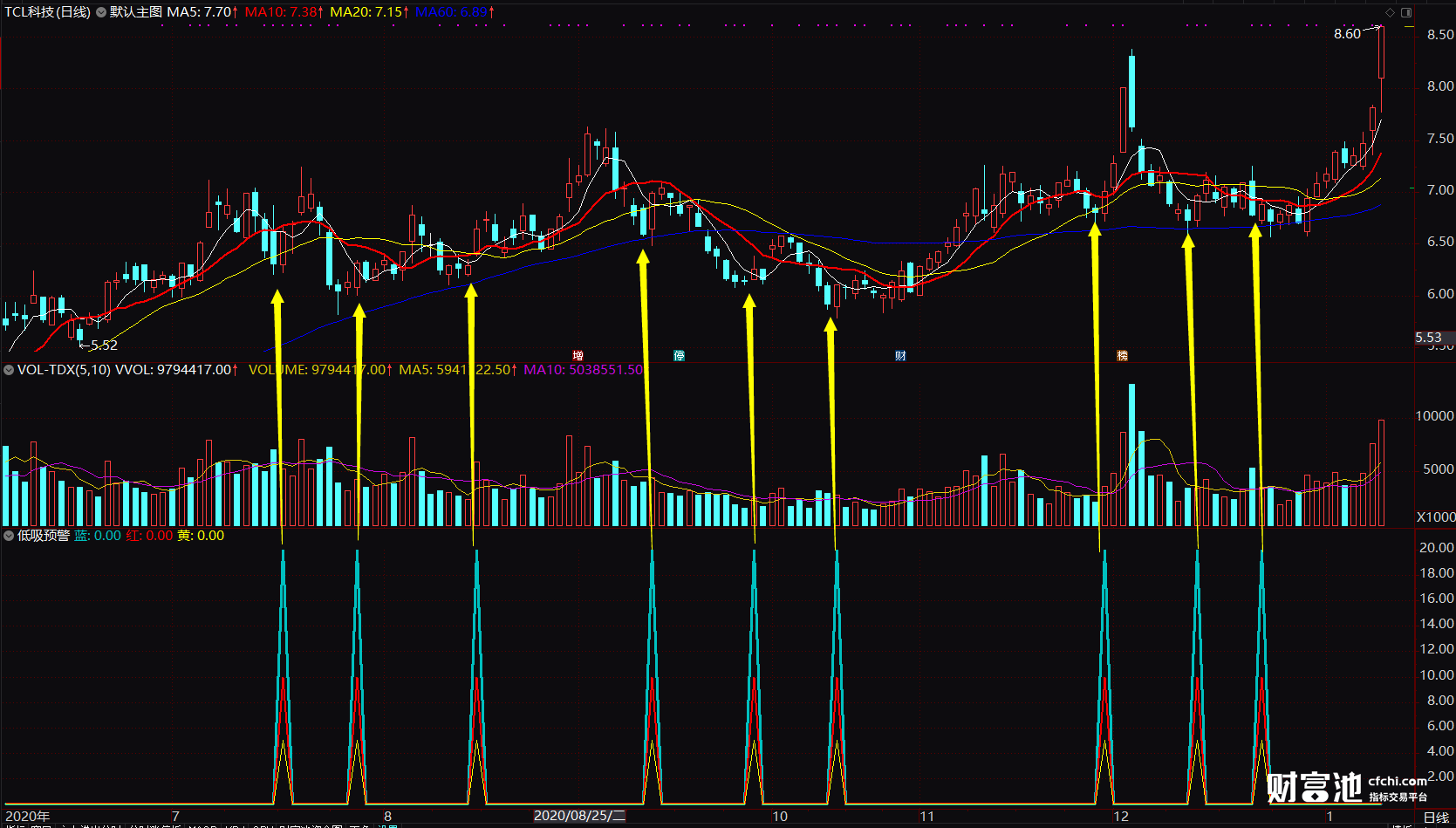Image resolution: width=1456 pixels, height=828 pixels.
Task: Open the 榜 ranking event marker
Action: (x=1123, y=355)
